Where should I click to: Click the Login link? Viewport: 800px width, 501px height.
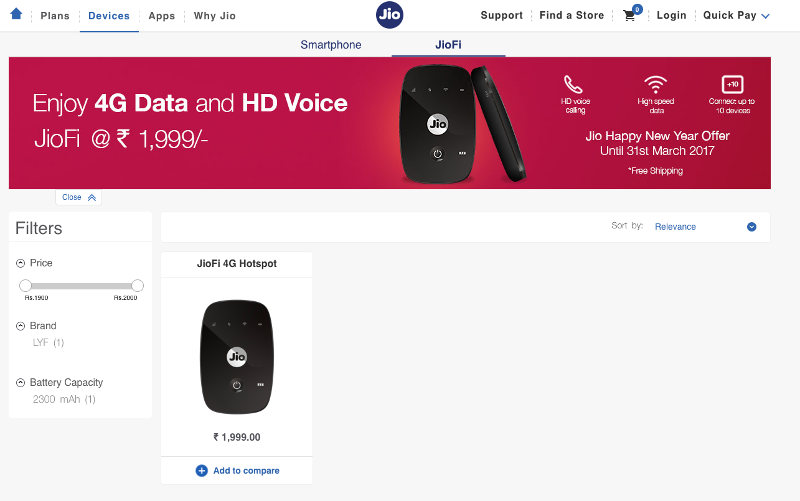(x=671, y=15)
